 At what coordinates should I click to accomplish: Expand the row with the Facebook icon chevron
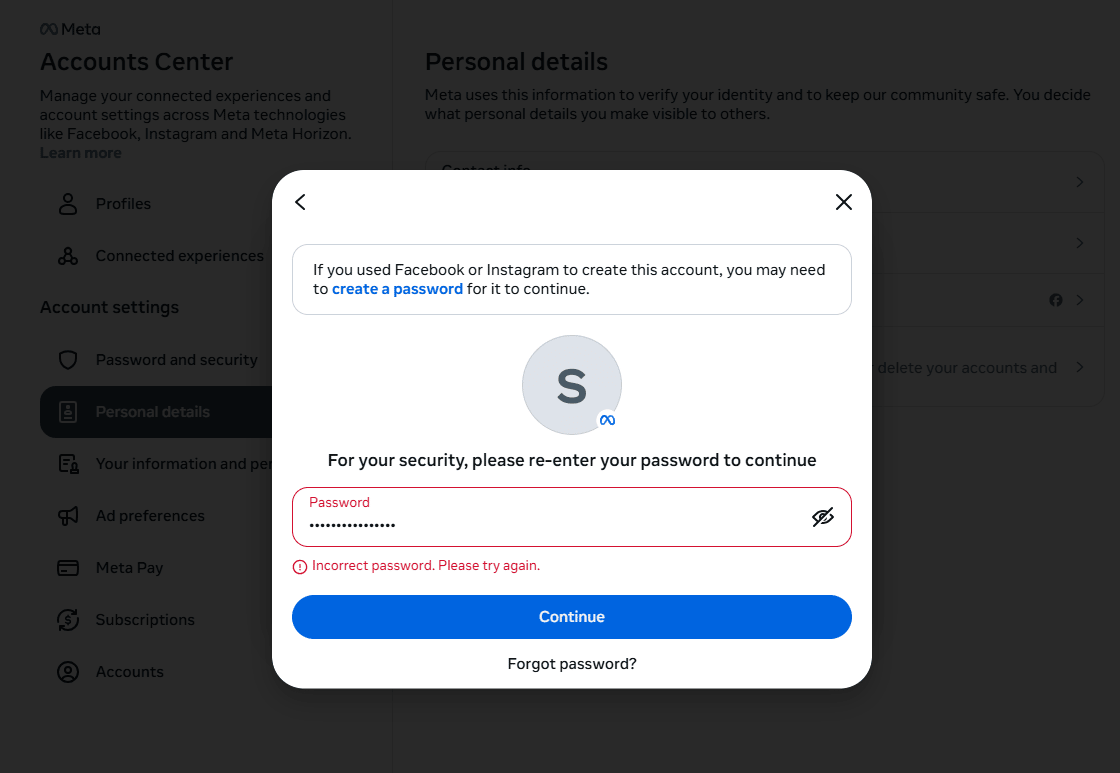click(1080, 300)
